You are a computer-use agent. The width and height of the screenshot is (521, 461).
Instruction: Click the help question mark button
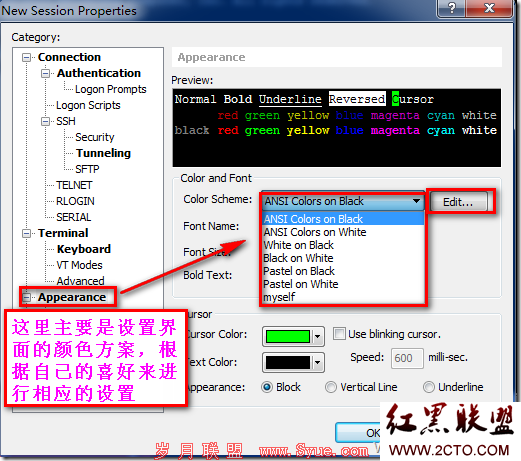pyautogui.click(x=452, y=8)
